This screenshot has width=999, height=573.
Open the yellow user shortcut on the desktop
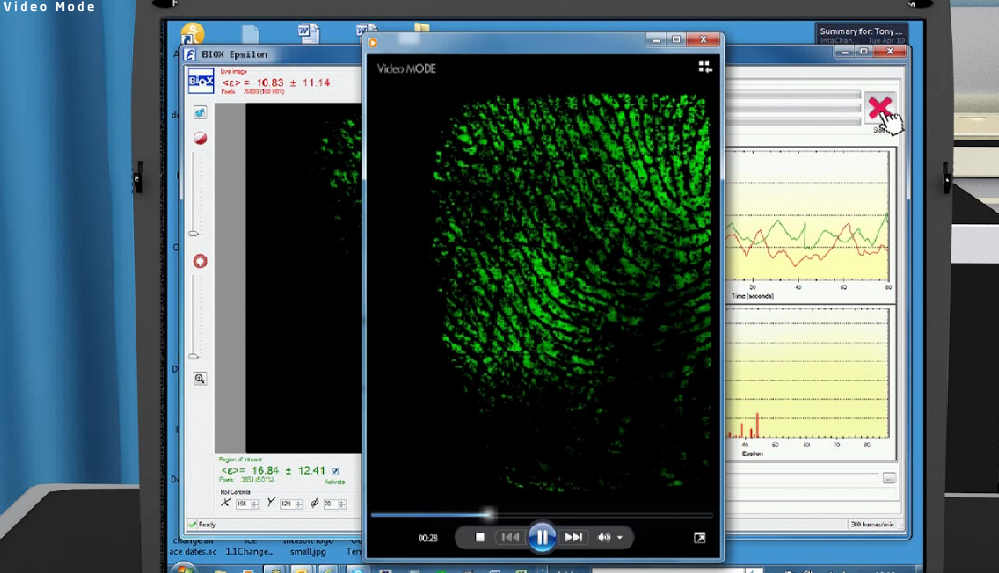click(x=192, y=33)
